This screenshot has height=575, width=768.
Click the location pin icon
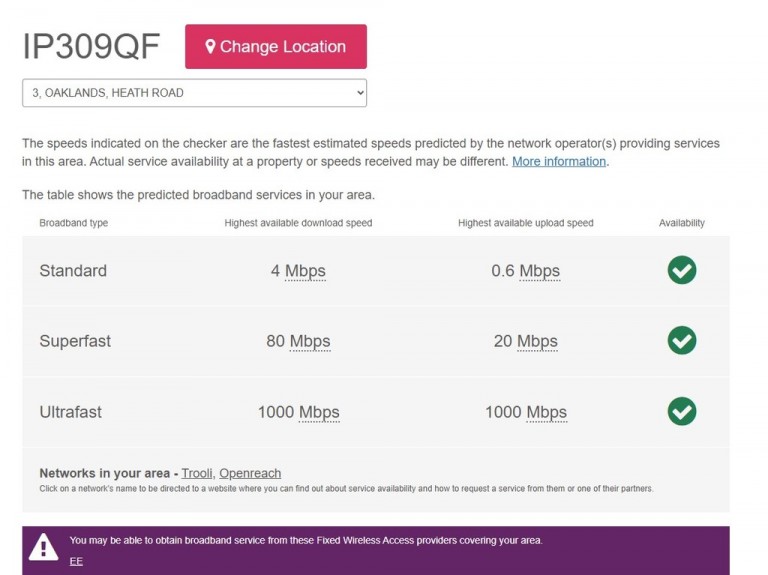pyautogui.click(x=210, y=47)
